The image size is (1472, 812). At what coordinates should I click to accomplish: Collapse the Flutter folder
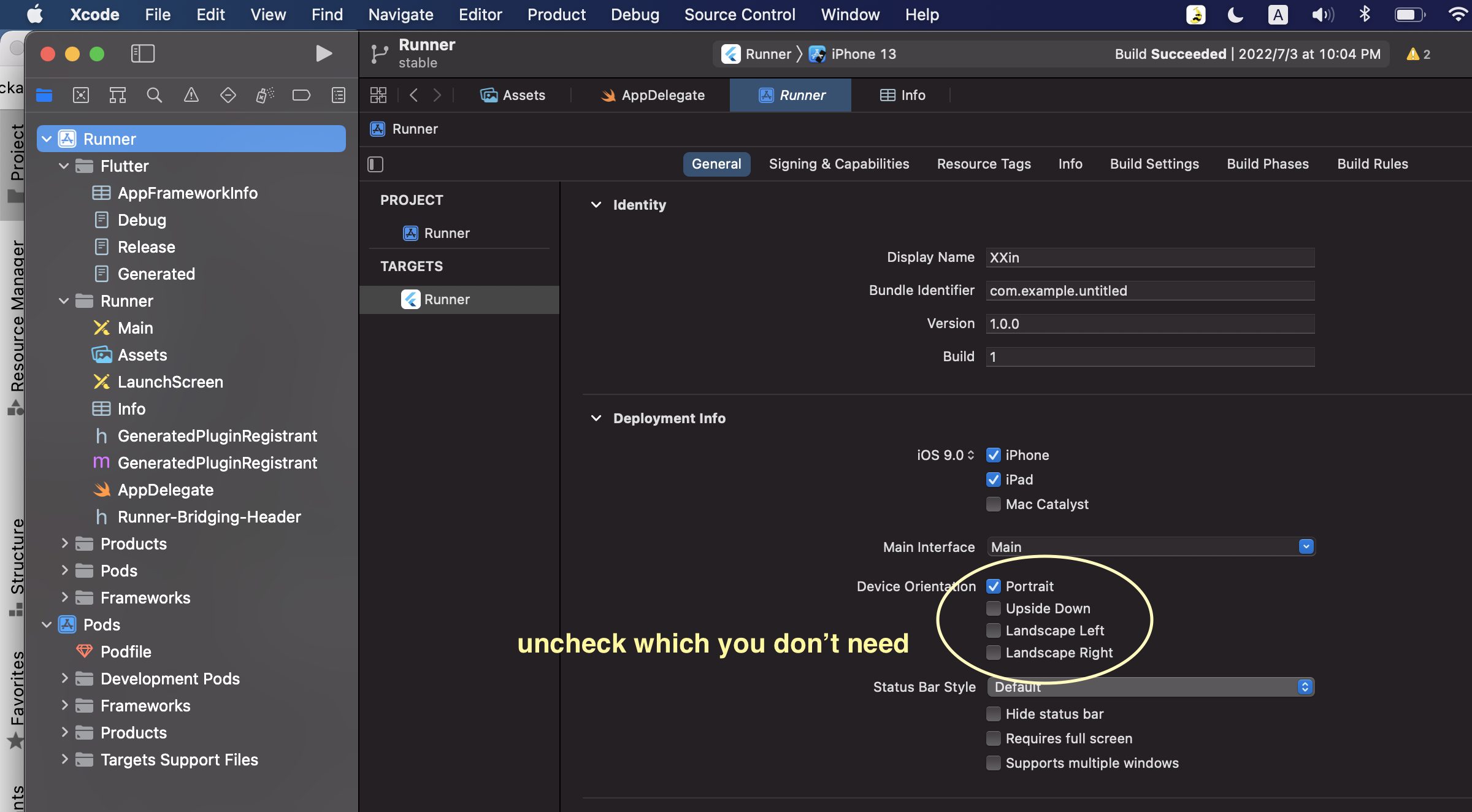coord(64,166)
